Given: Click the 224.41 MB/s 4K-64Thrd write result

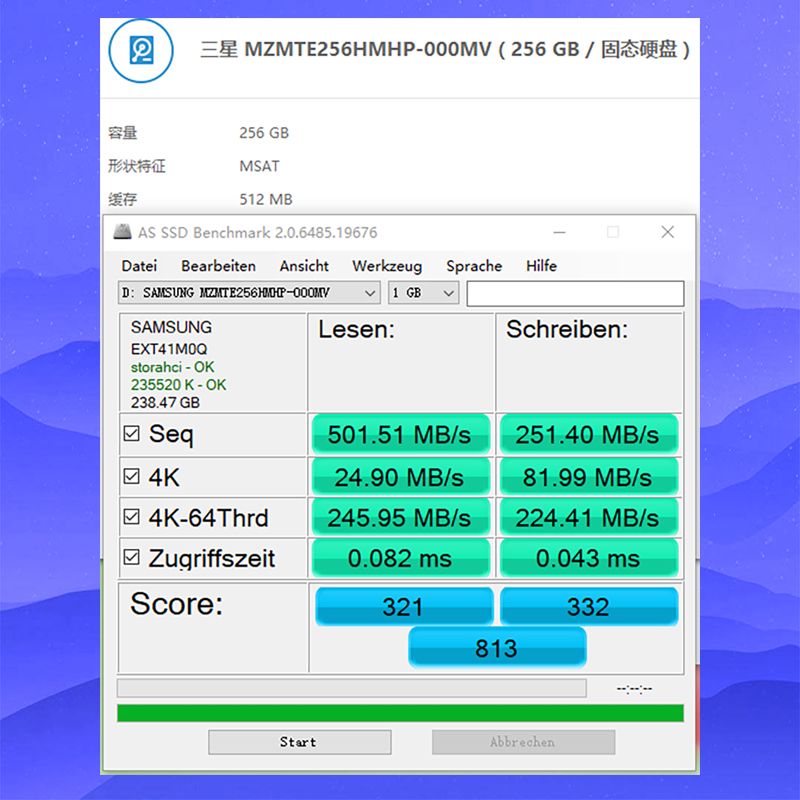Looking at the screenshot, I should pyautogui.click(x=589, y=517).
